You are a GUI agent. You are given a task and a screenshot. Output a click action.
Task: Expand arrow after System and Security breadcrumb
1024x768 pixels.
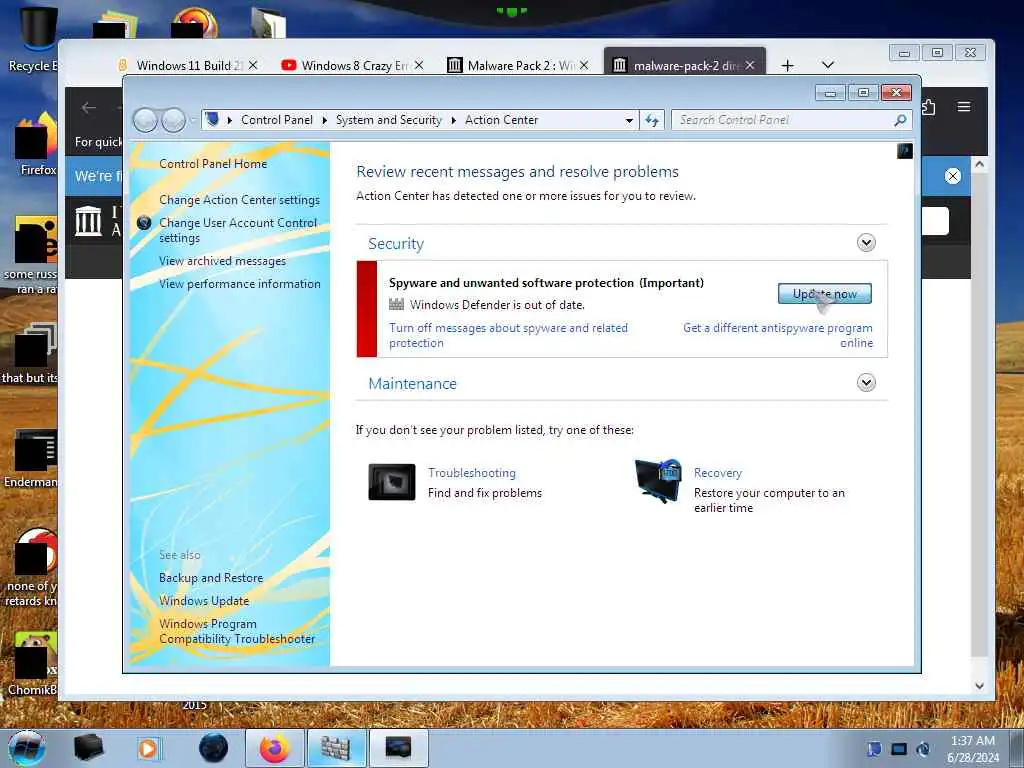point(453,120)
